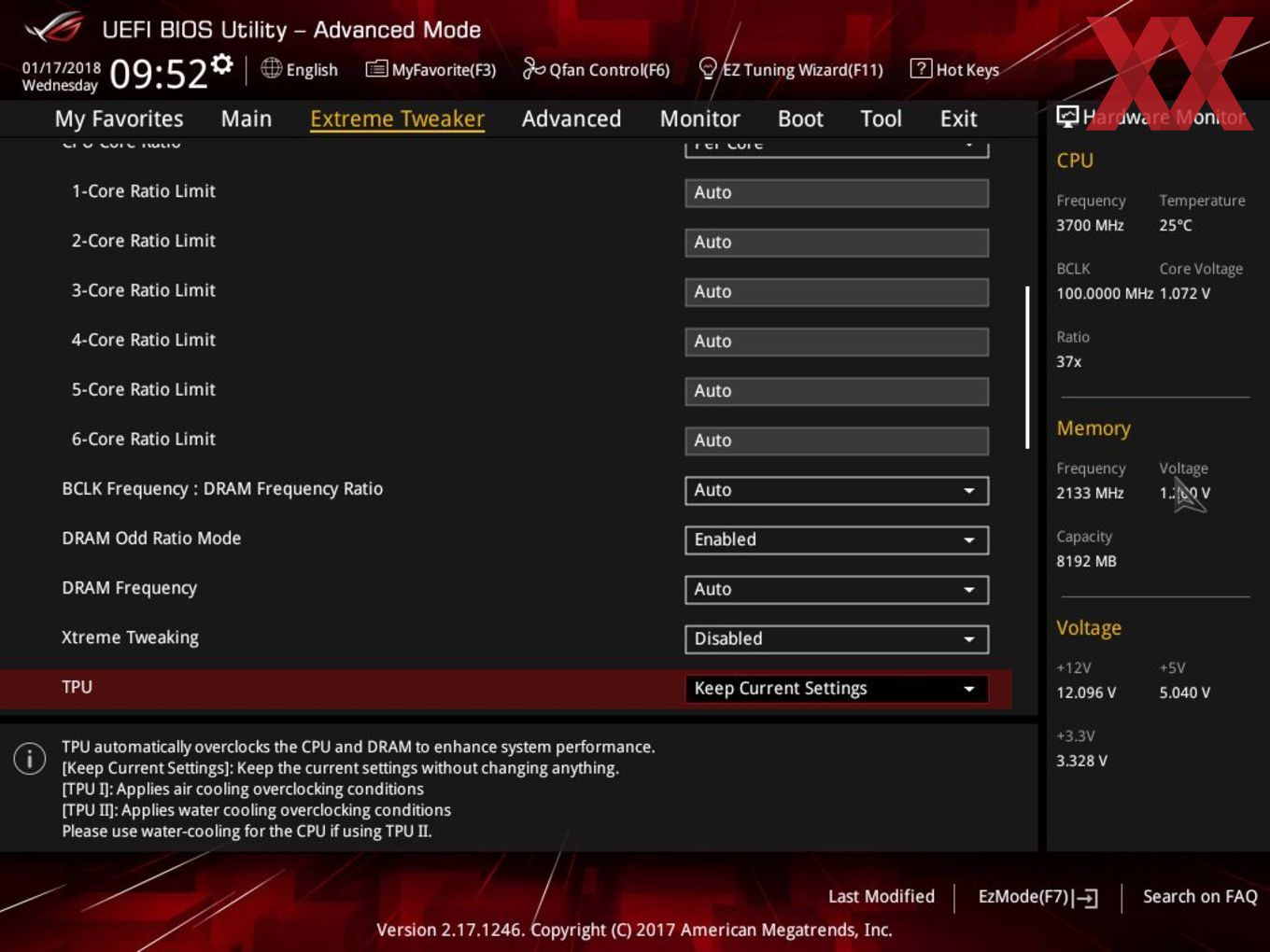
Task: Switch to the Tool tab
Action: coord(881,119)
